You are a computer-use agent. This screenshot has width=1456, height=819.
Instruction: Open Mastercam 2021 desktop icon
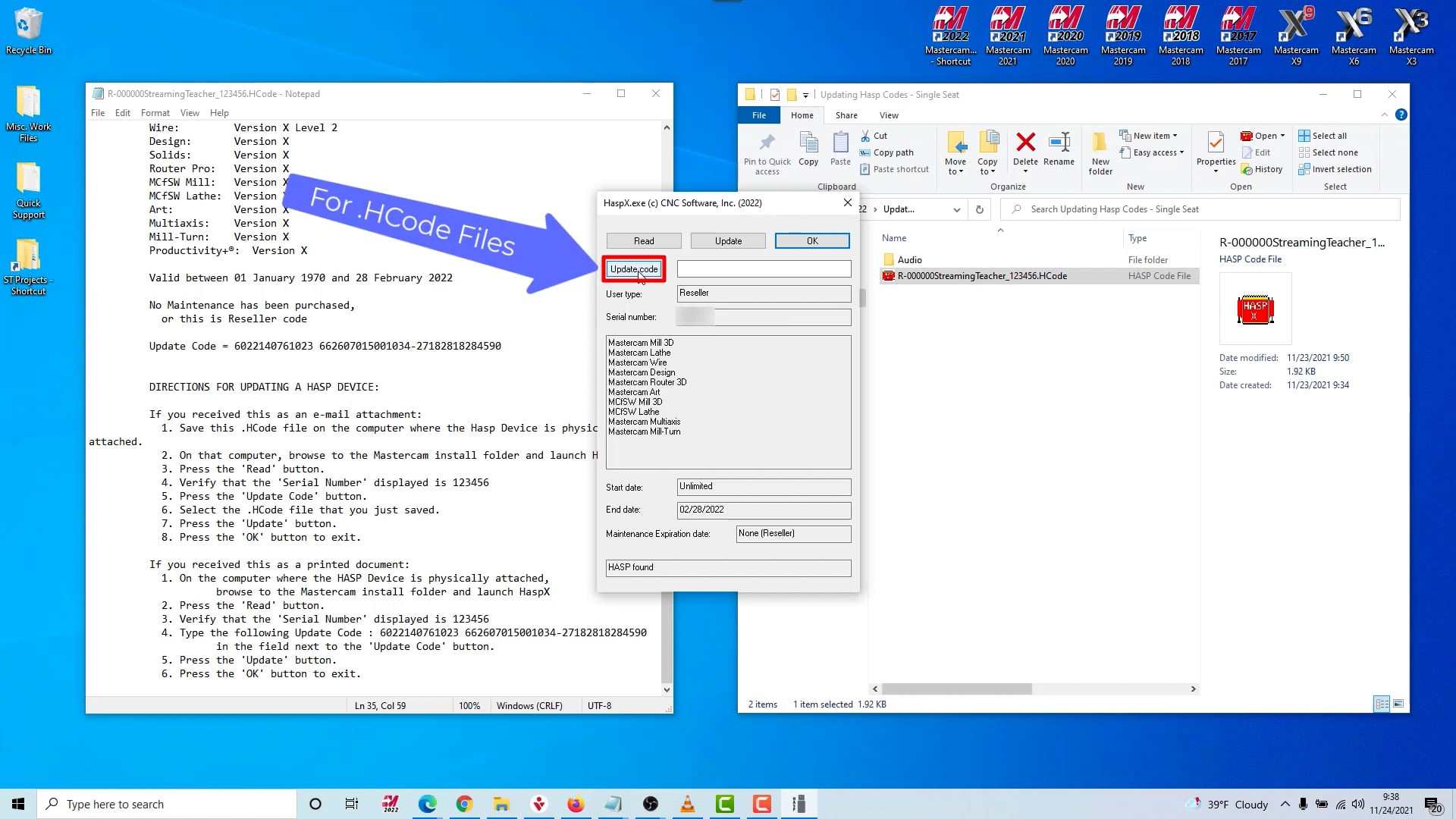[1008, 36]
